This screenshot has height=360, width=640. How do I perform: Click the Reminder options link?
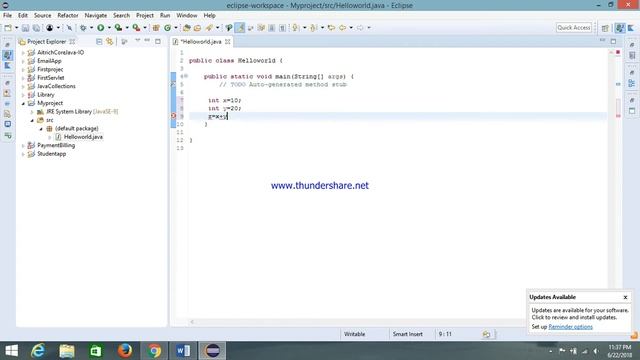tap(570, 327)
